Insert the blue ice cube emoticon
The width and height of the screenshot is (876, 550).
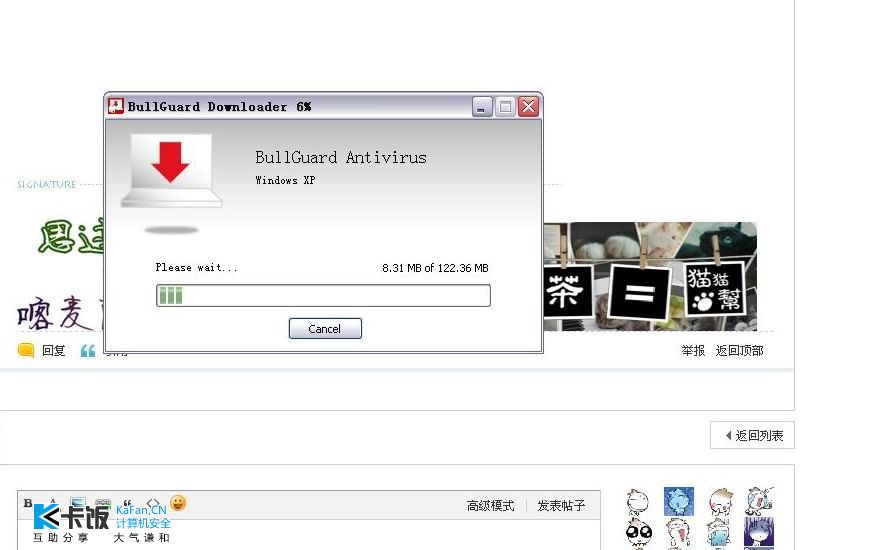[x=718, y=533]
